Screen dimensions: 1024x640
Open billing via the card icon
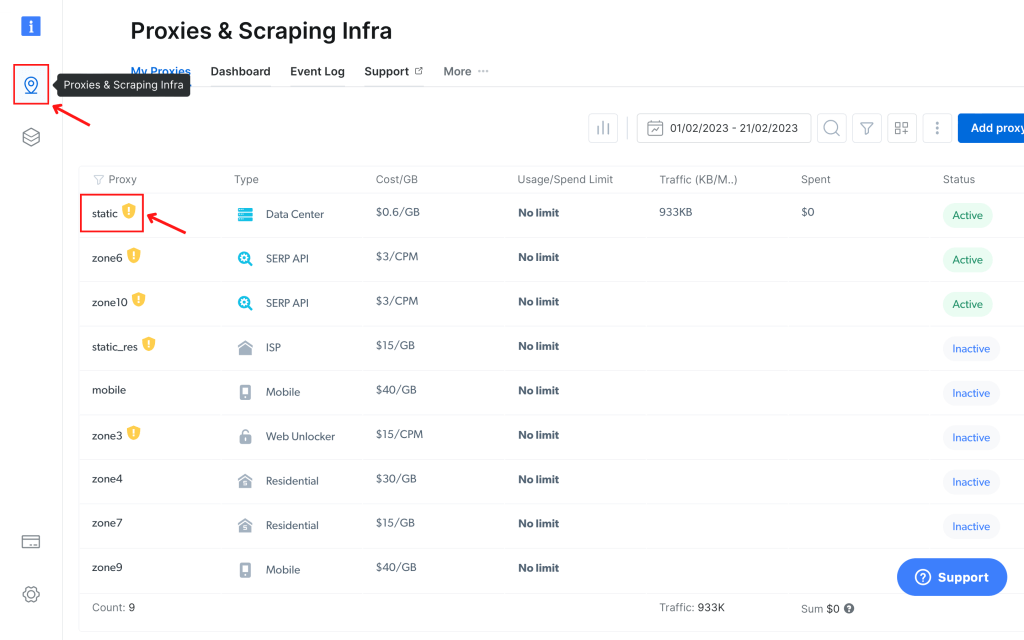point(30,541)
